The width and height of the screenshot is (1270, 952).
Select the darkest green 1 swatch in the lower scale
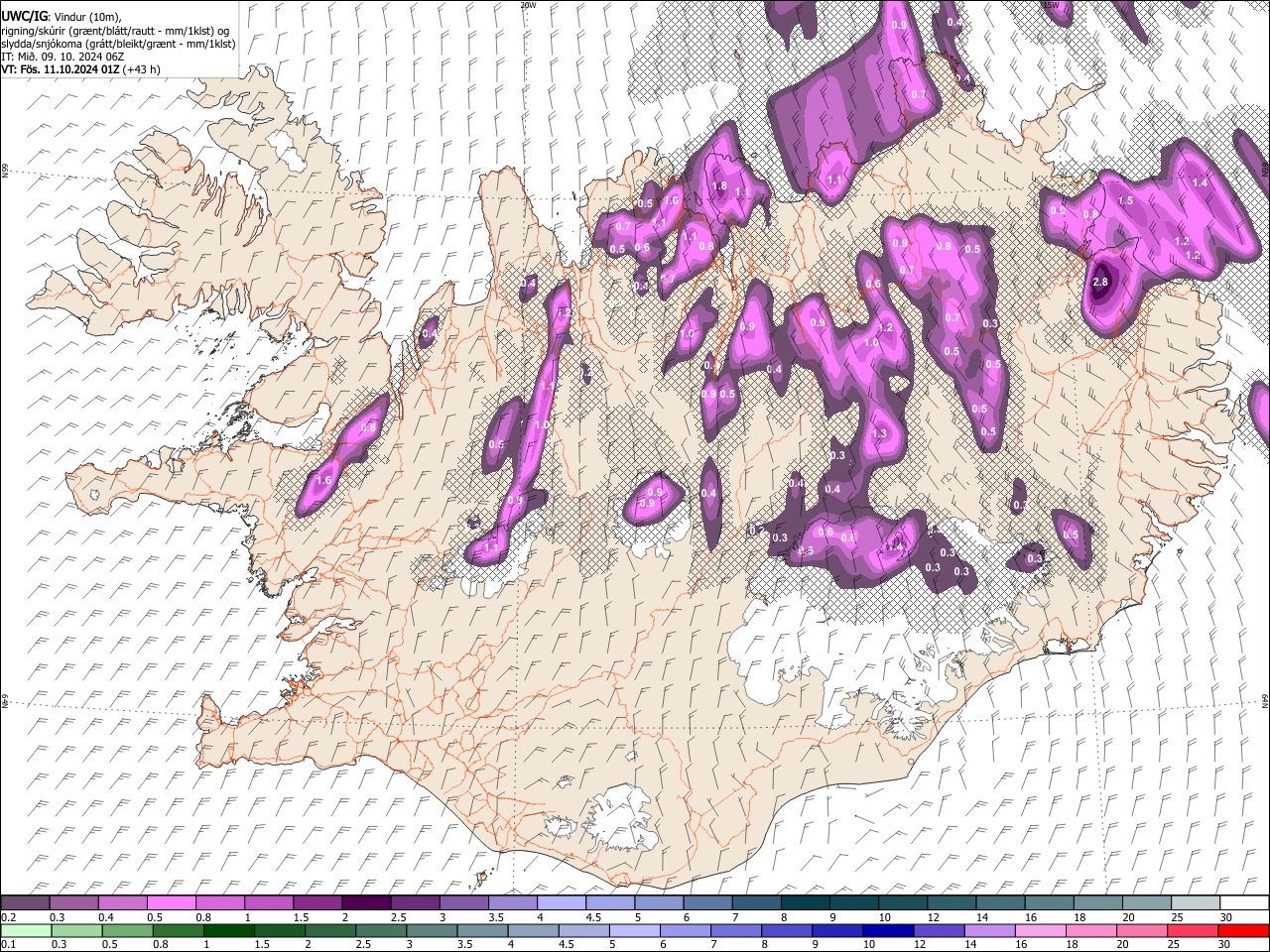(x=229, y=930)
